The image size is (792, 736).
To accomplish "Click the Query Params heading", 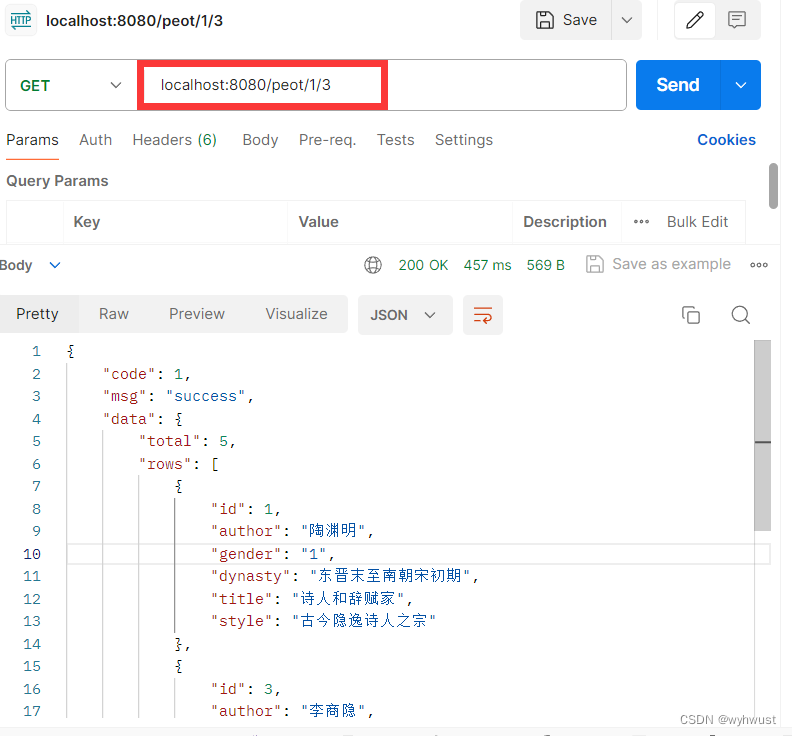I will (57, 181).
